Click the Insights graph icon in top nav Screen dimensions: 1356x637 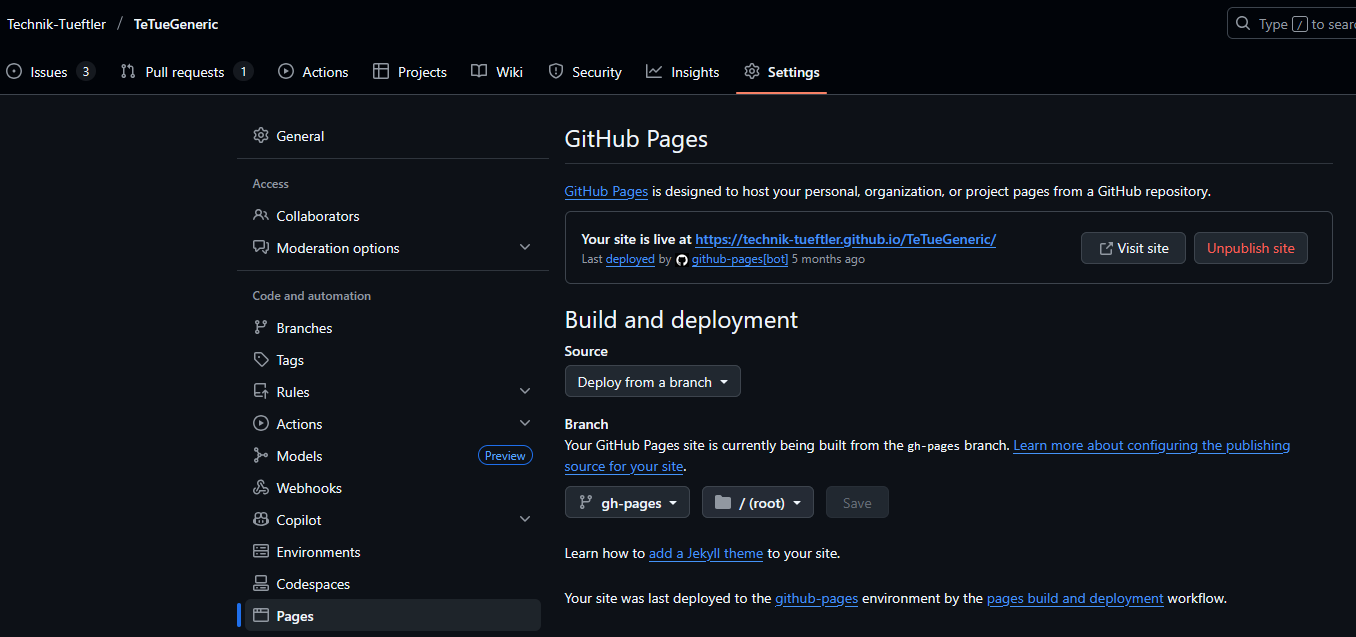coord(654,72)
